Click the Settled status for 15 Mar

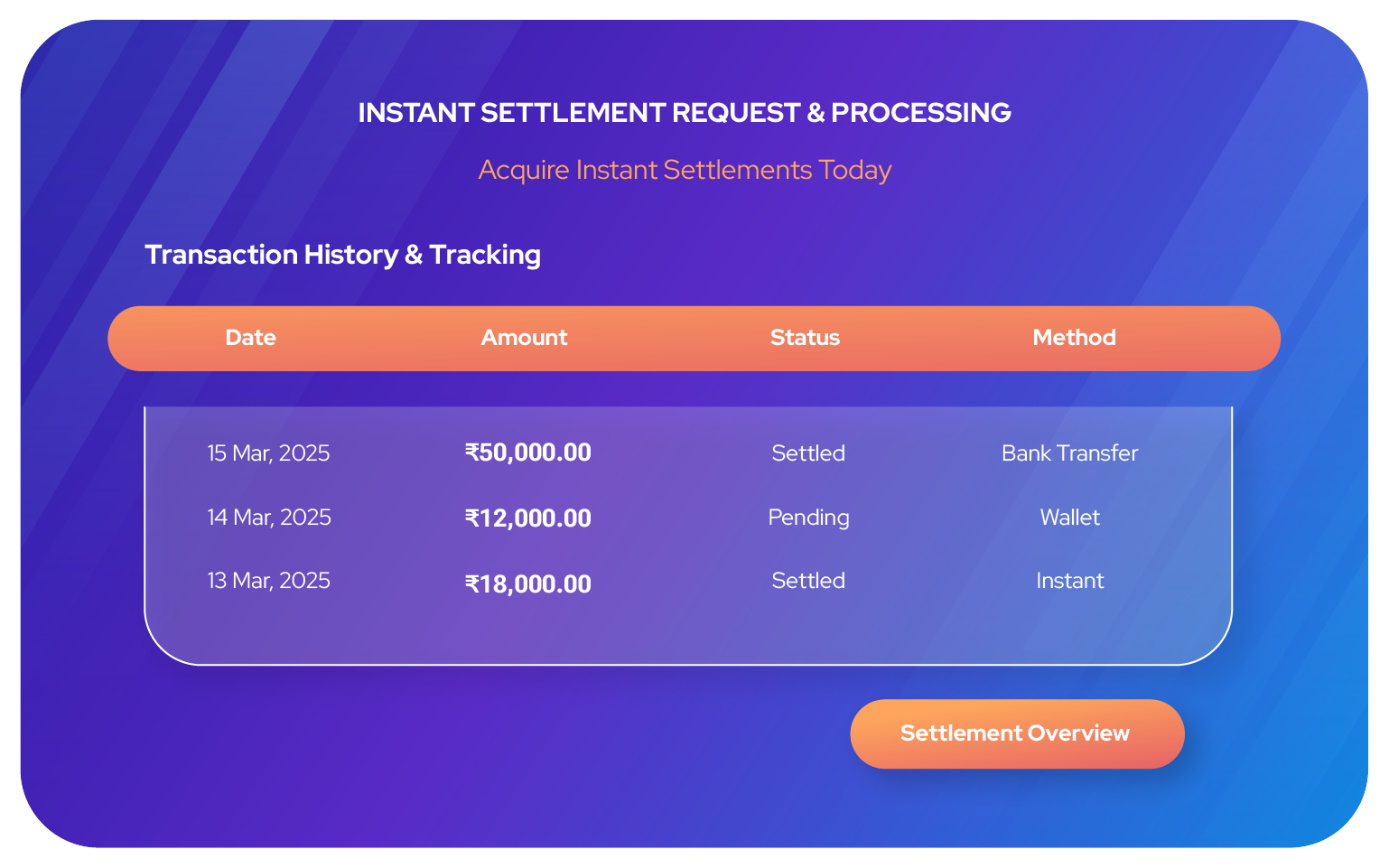pos(808,453)
